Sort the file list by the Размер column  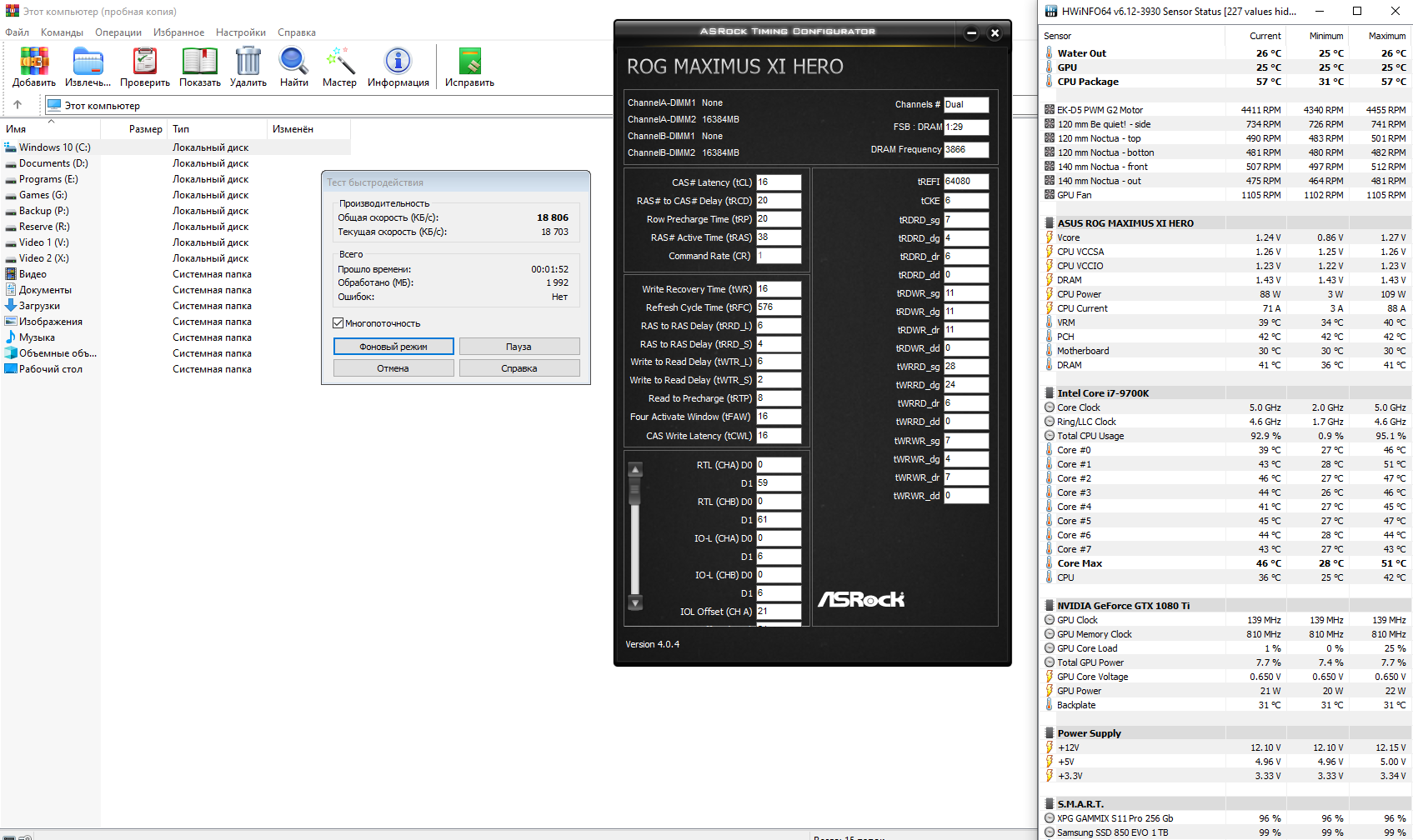pos(134,129)
